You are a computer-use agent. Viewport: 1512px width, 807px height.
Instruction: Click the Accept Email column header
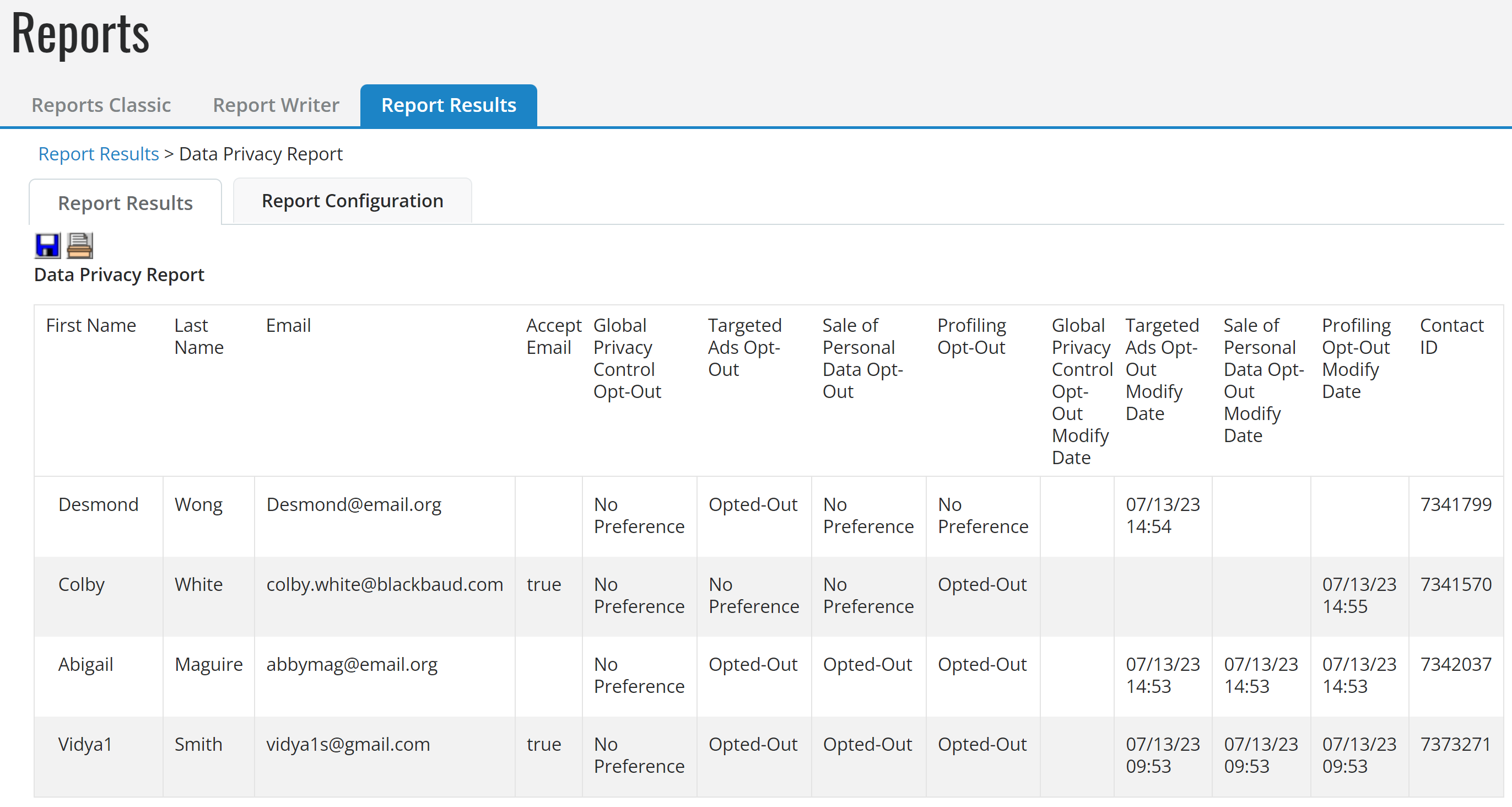tap(553, 336)
